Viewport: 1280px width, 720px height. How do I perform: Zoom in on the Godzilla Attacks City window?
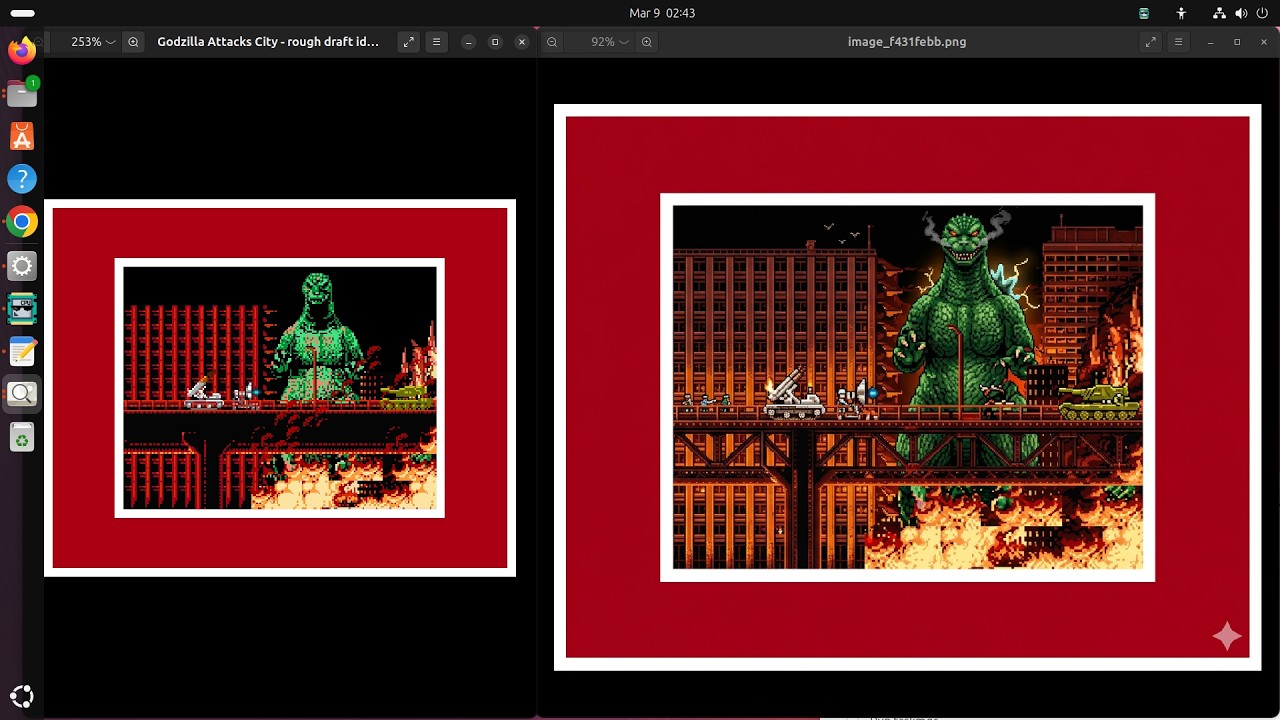(x=133, y=42)
